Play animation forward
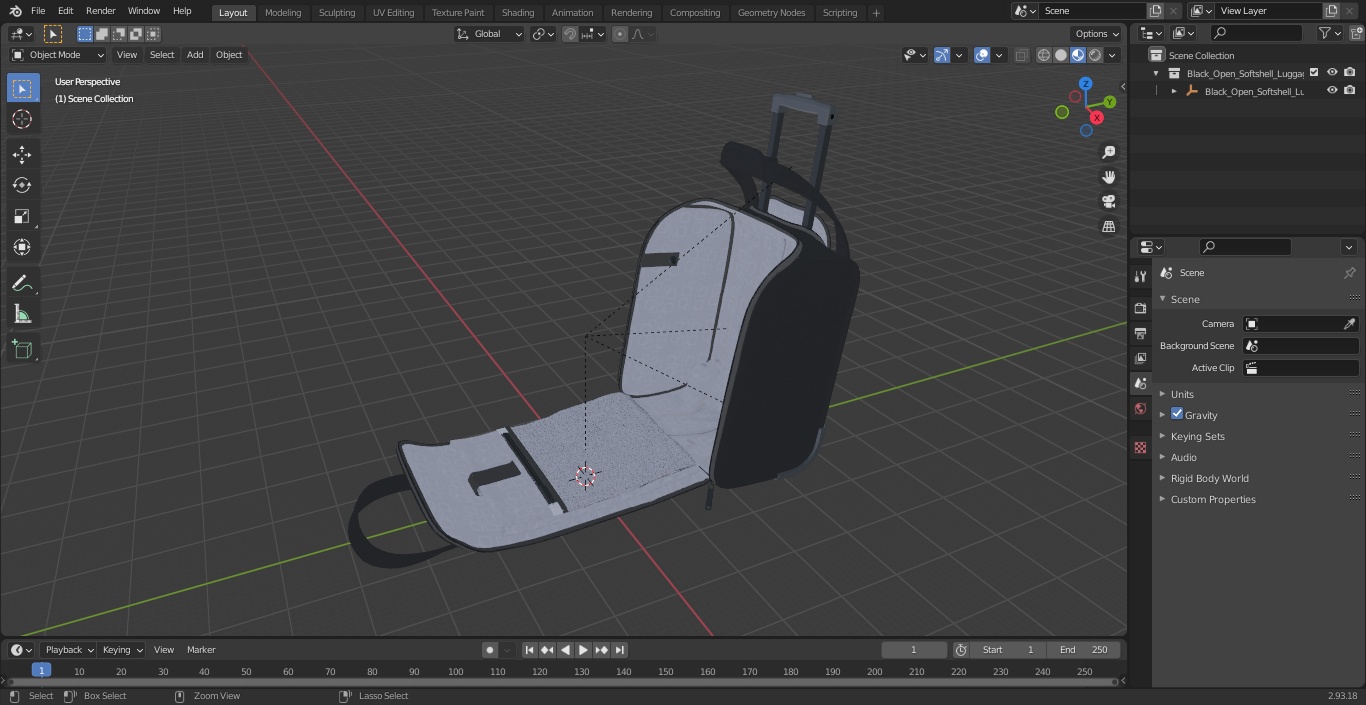This screenshot has width=1366, height=705. 583,650
